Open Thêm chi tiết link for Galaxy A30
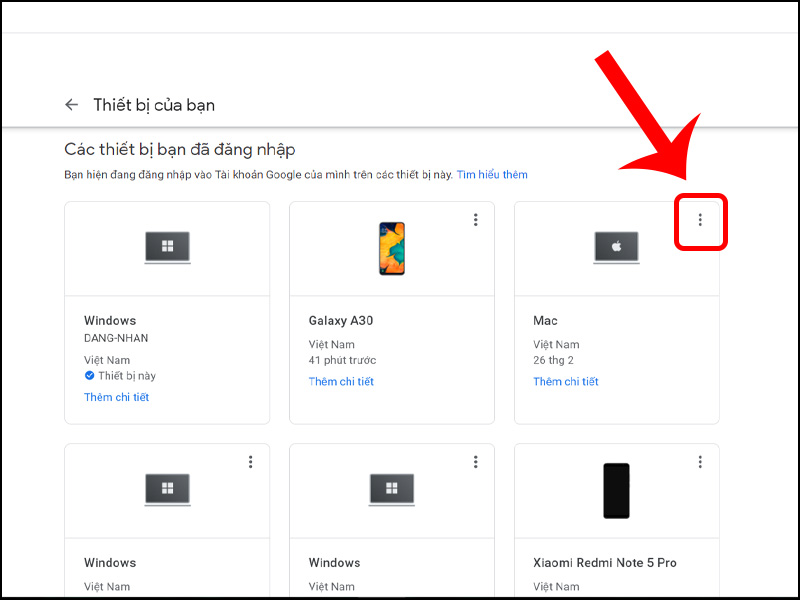The image size is (800, 600). tap(341, 381)
